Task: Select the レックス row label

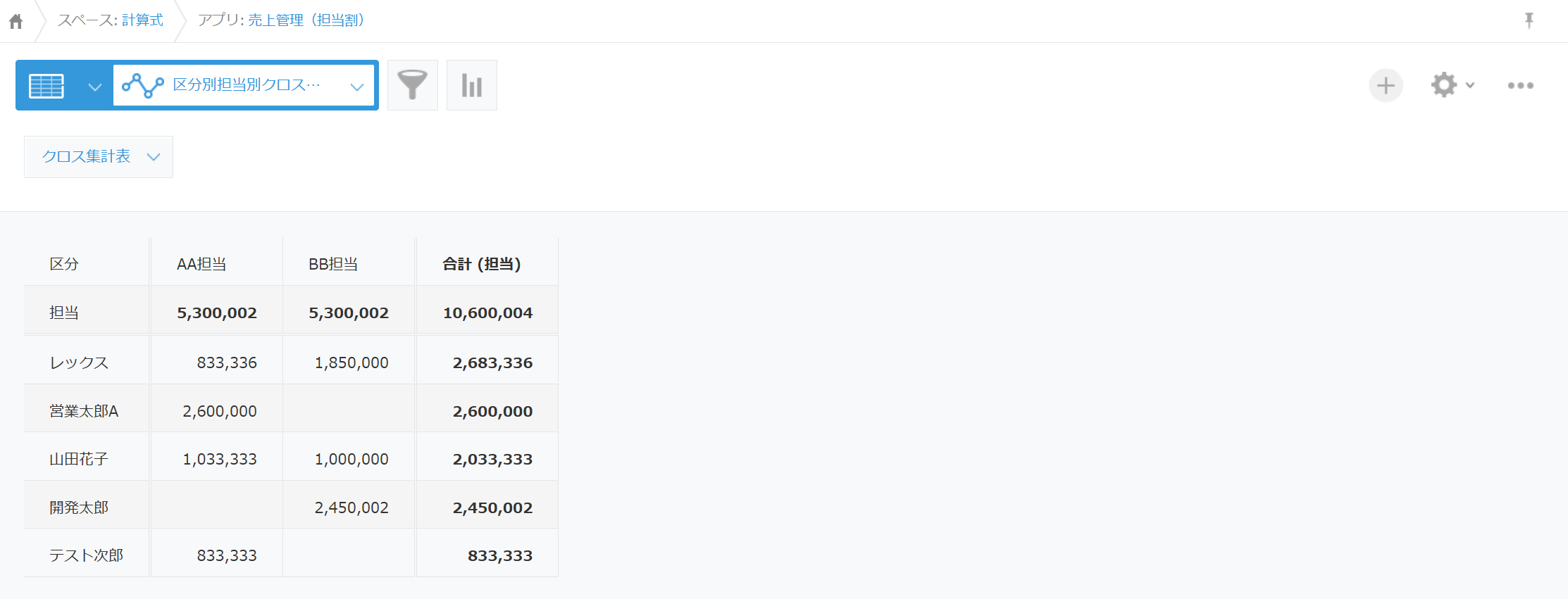Action: 79,362
